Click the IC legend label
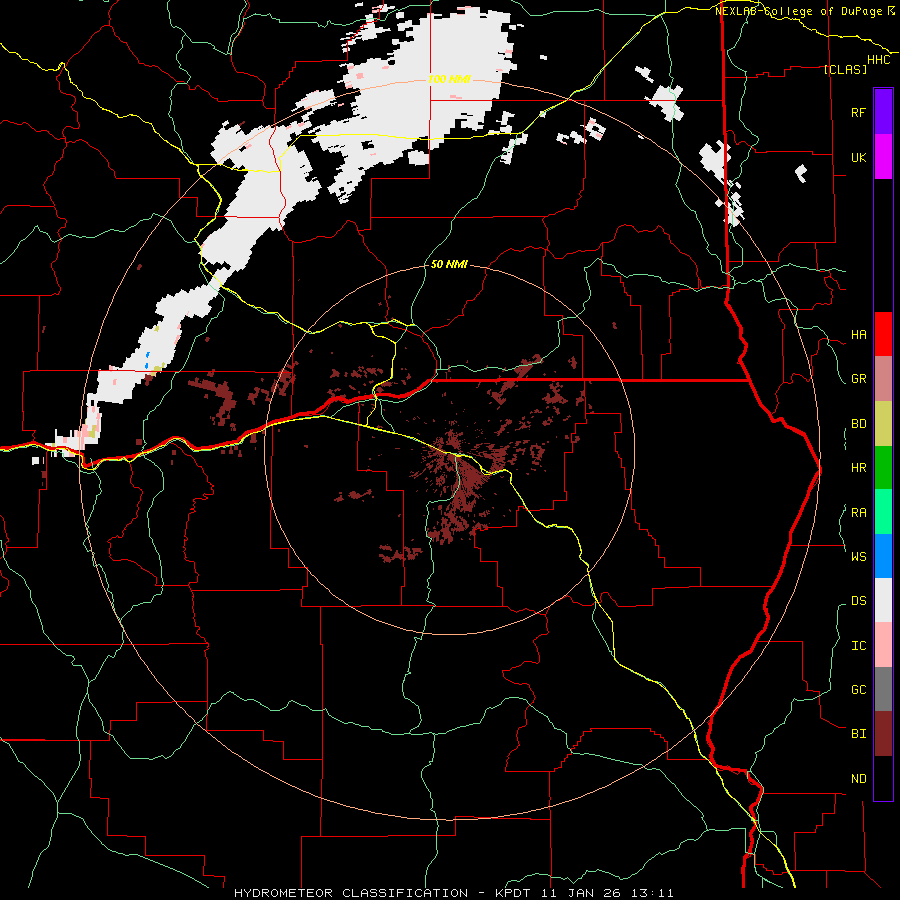 click(858, 646)
